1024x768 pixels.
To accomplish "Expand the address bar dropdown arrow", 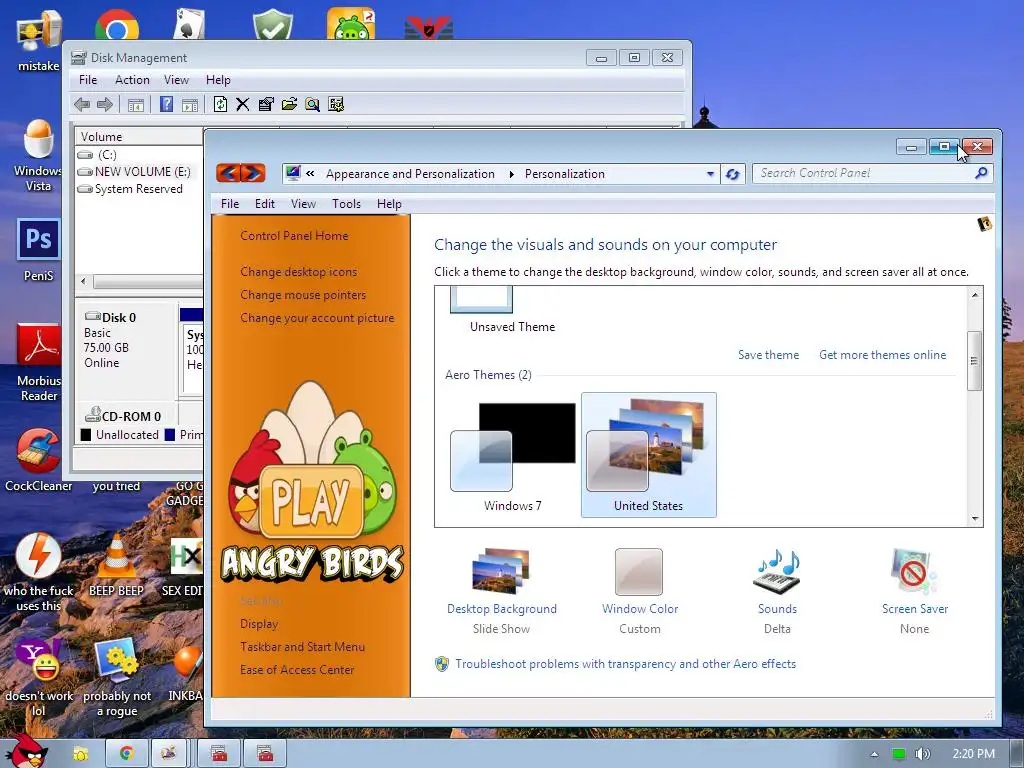I will (x=710, y=174).
